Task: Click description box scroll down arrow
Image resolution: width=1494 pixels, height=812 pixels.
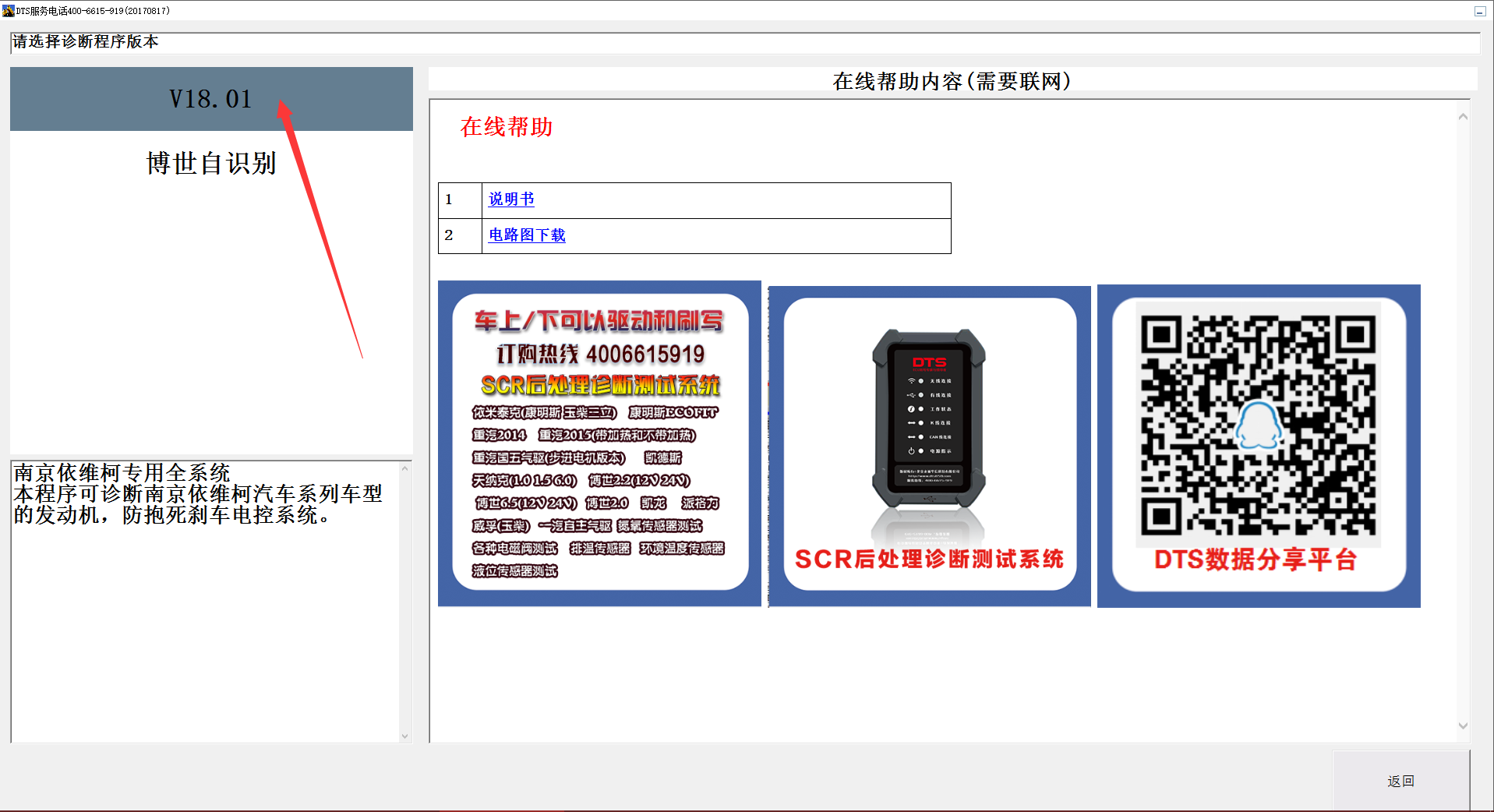Action: pos(405,736)
